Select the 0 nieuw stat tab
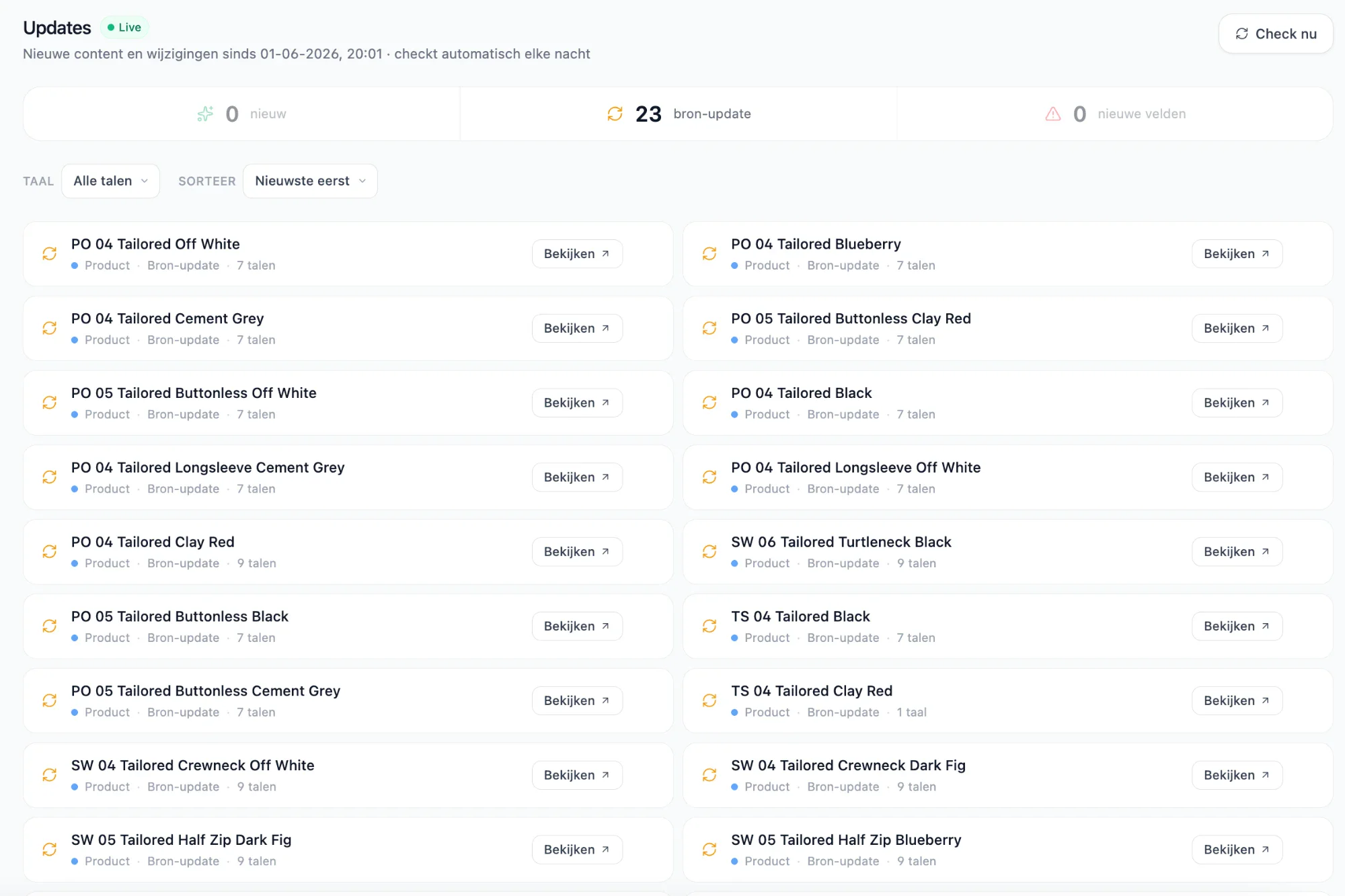Viewport: 1345px width, 896px height. click(x=241, y=114)
